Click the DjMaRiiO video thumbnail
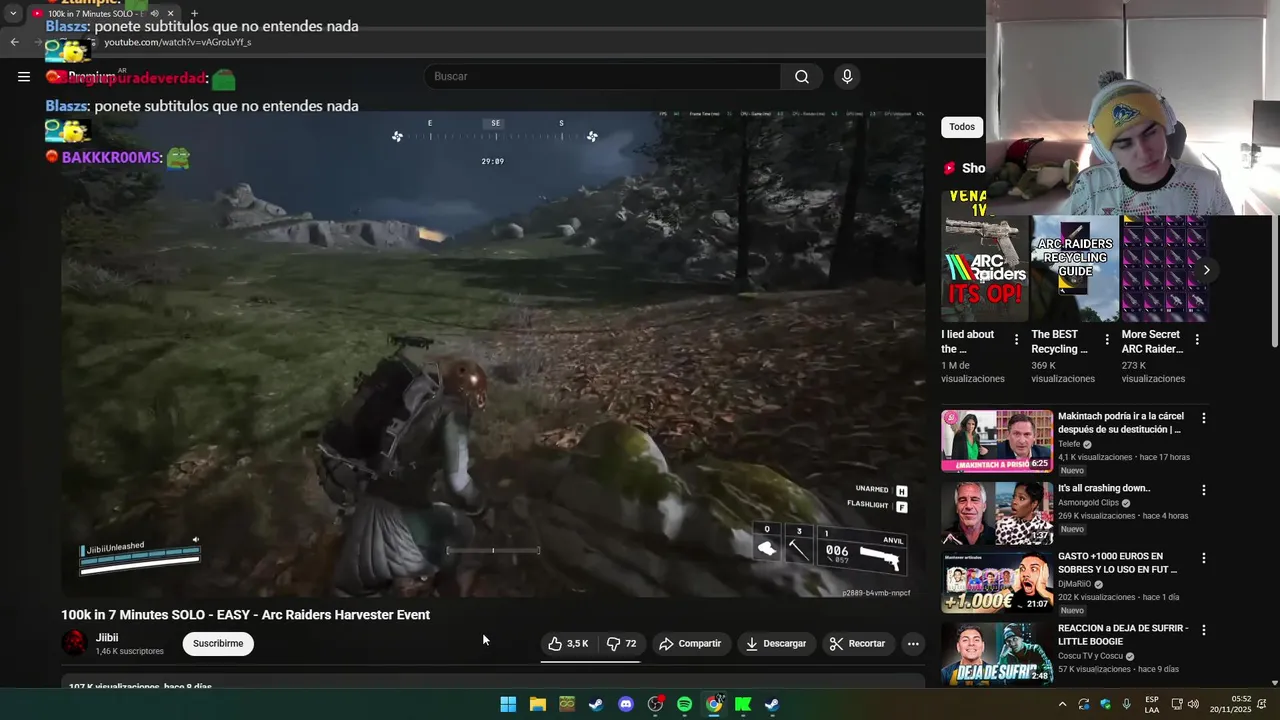The image size is (1280, 720). click(997, 581)
